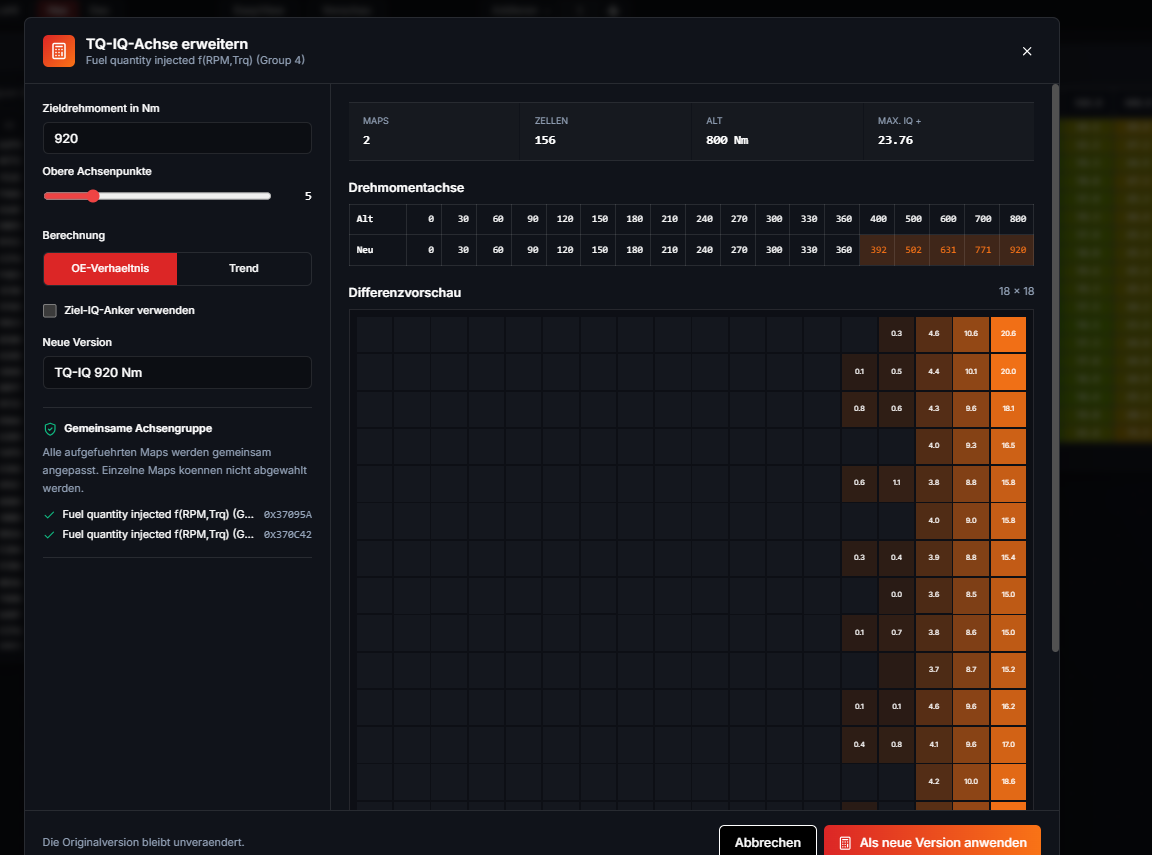Click the Zieldrehmoment in Nm input field

(x=177, y=138)
